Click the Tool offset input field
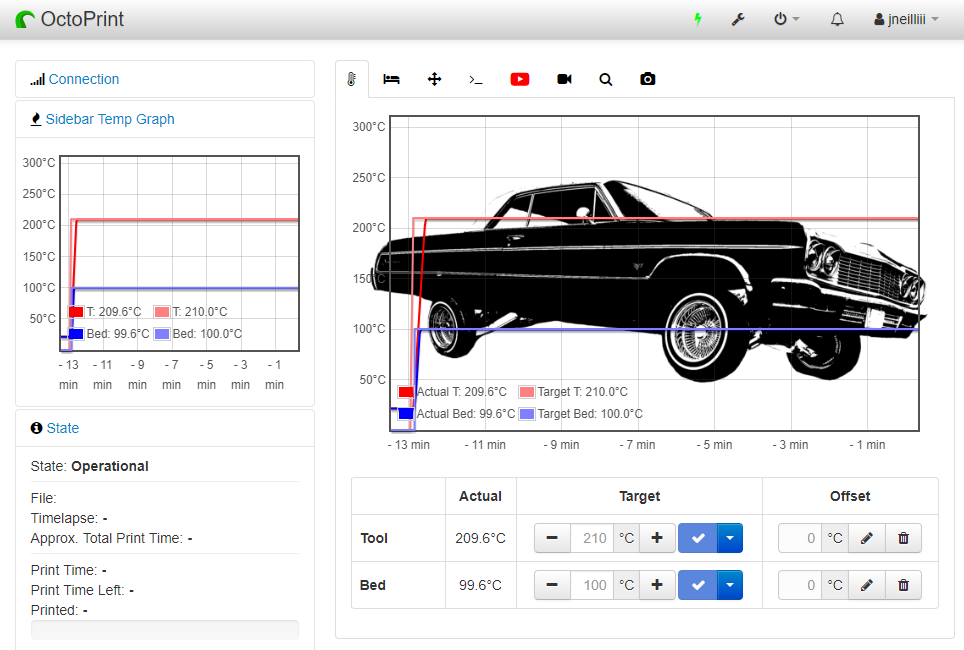Screen dimensions: 964x650 800,538
